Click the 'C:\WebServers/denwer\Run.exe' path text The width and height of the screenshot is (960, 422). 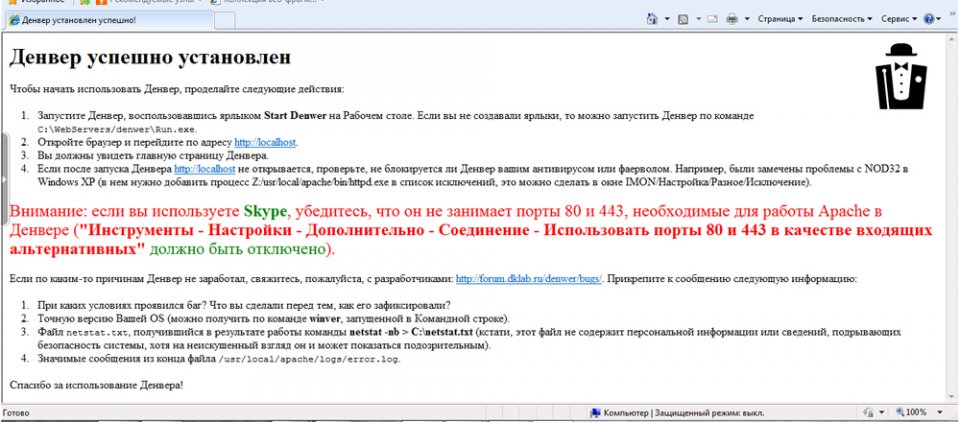coord(118,129)
